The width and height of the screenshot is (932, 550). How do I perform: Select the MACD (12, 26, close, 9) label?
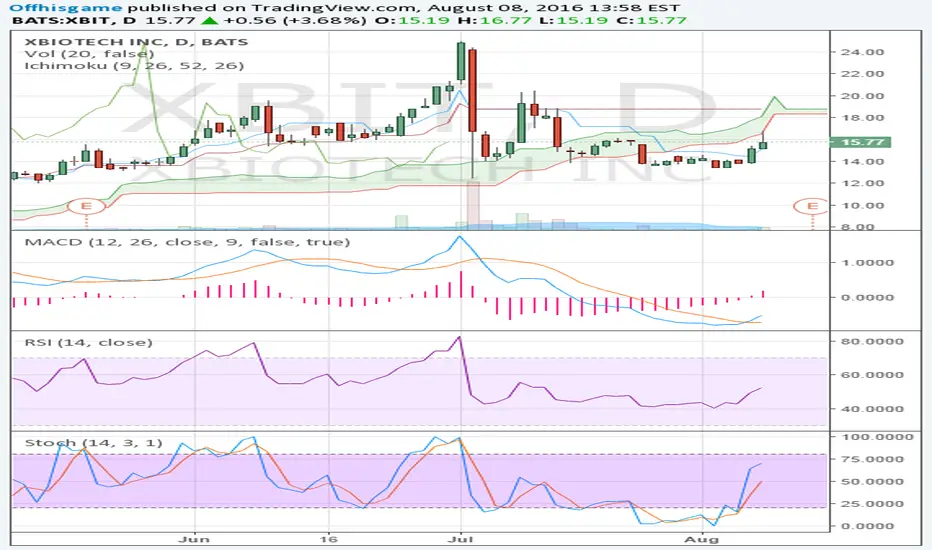187,242
